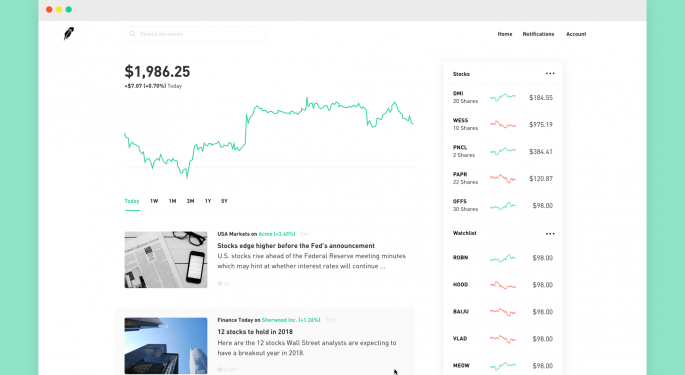The height and width of the screenshot is (375, 685).
Task: Show the 5Y chart range
Action: 224,201
